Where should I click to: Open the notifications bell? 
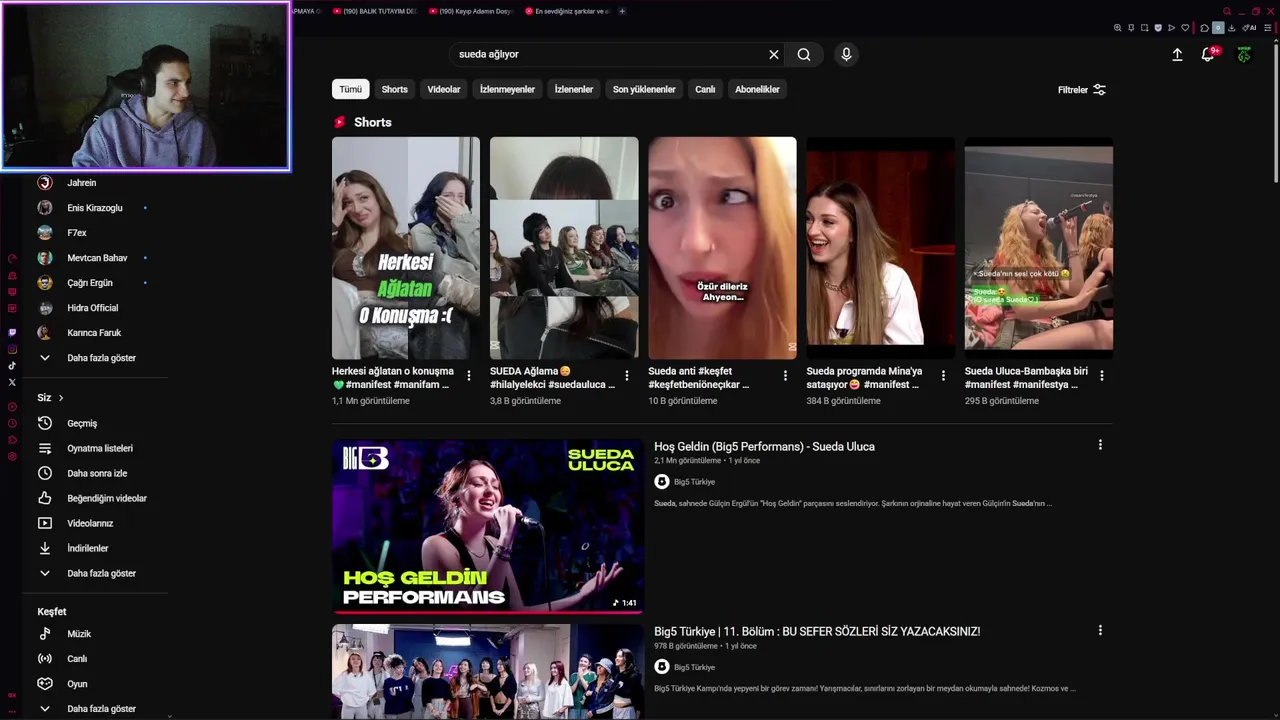(x=1208, y=55)
